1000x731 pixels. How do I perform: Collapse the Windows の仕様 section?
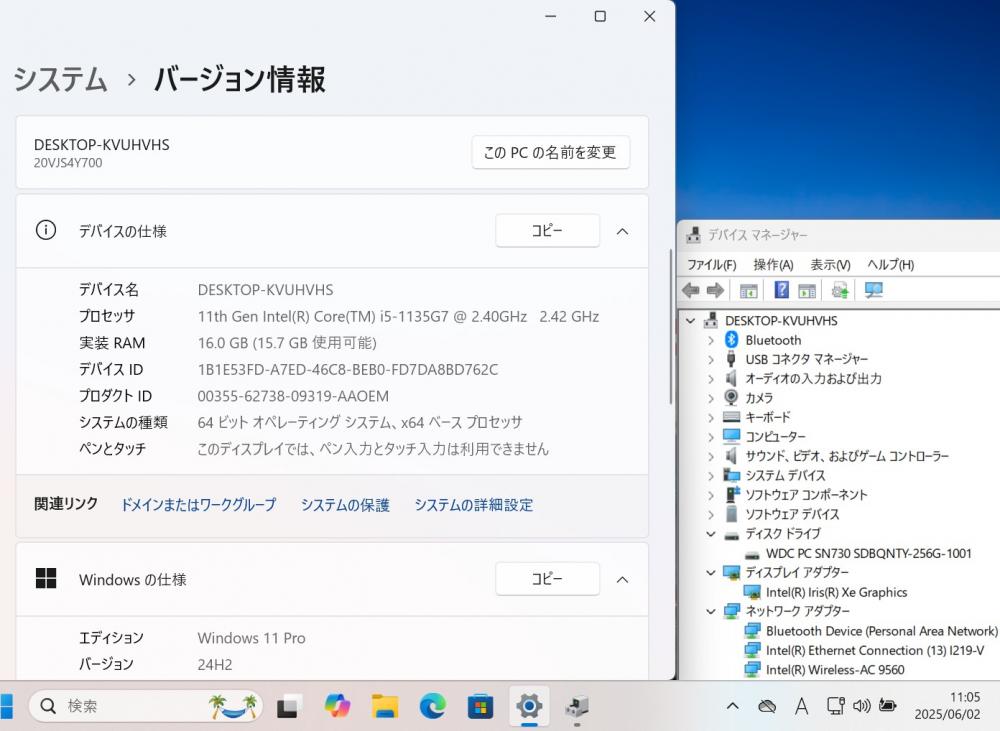point(622,579)
